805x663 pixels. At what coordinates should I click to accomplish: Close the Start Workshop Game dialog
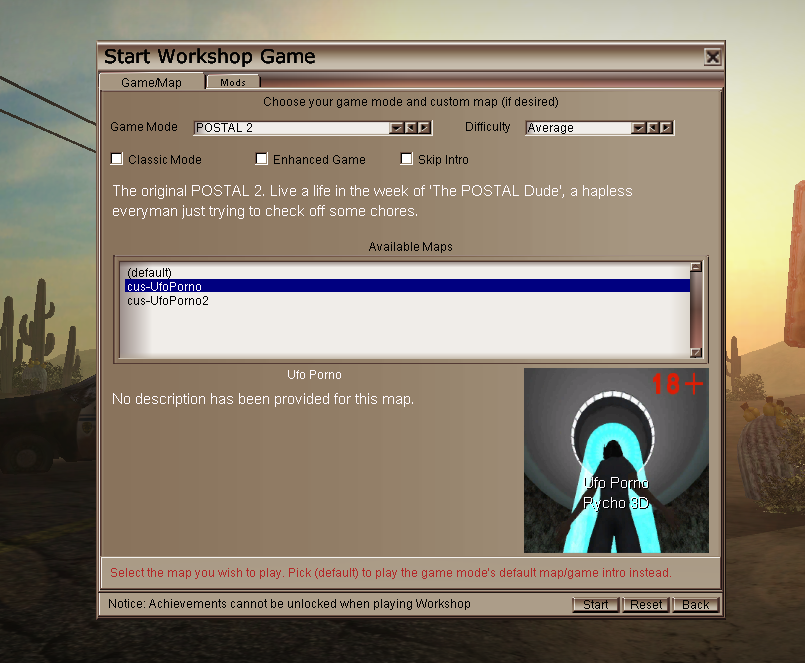click(x=713, y=56)
